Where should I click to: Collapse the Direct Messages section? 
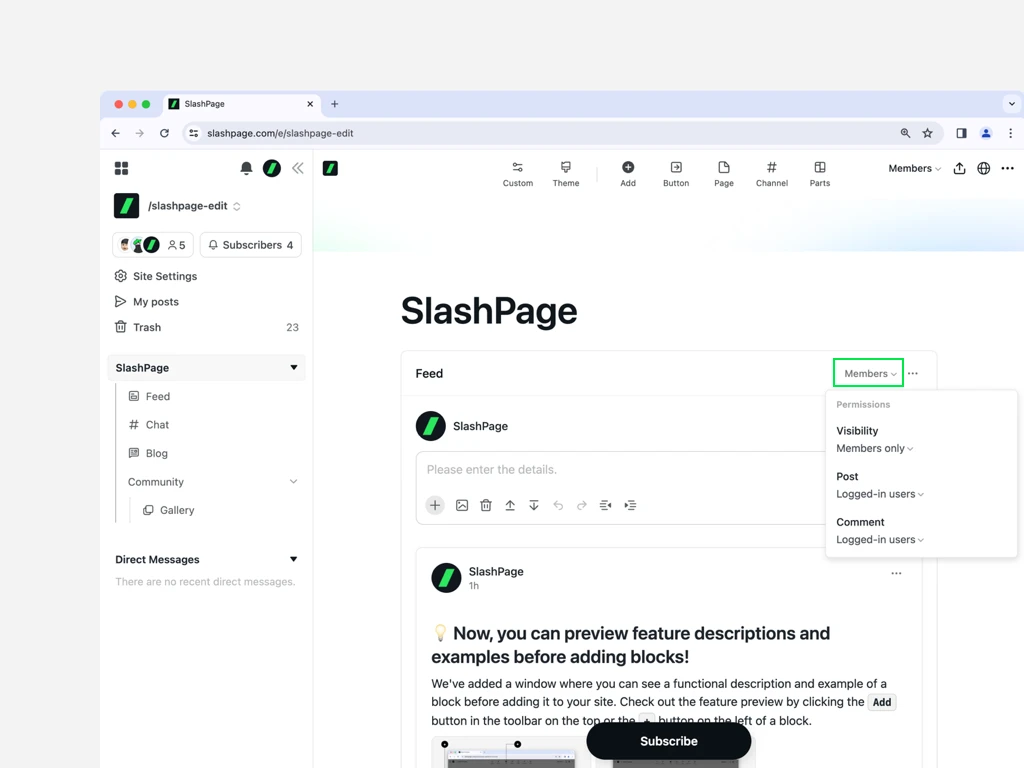(293, 560)
